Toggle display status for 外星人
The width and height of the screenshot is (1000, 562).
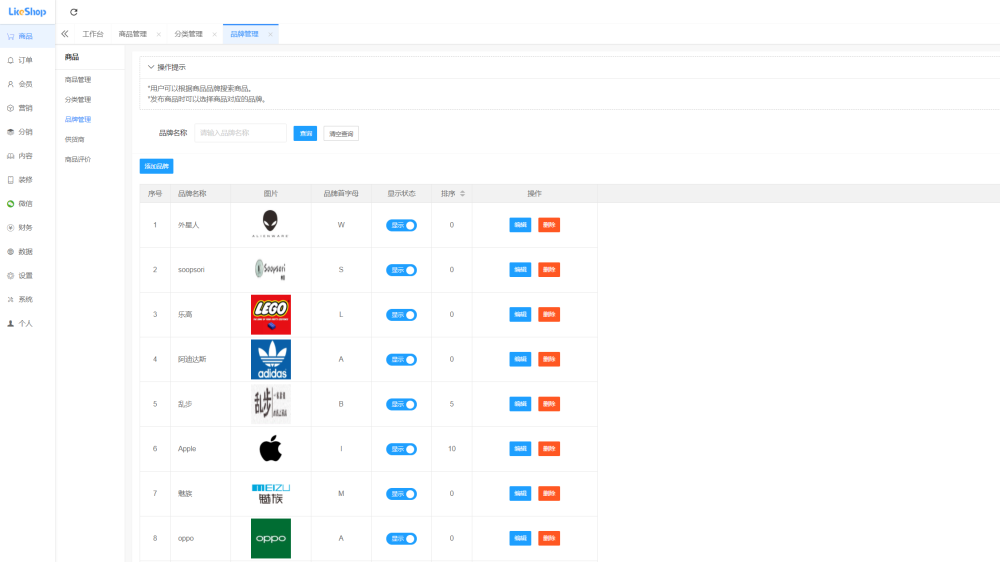(401, 225)
